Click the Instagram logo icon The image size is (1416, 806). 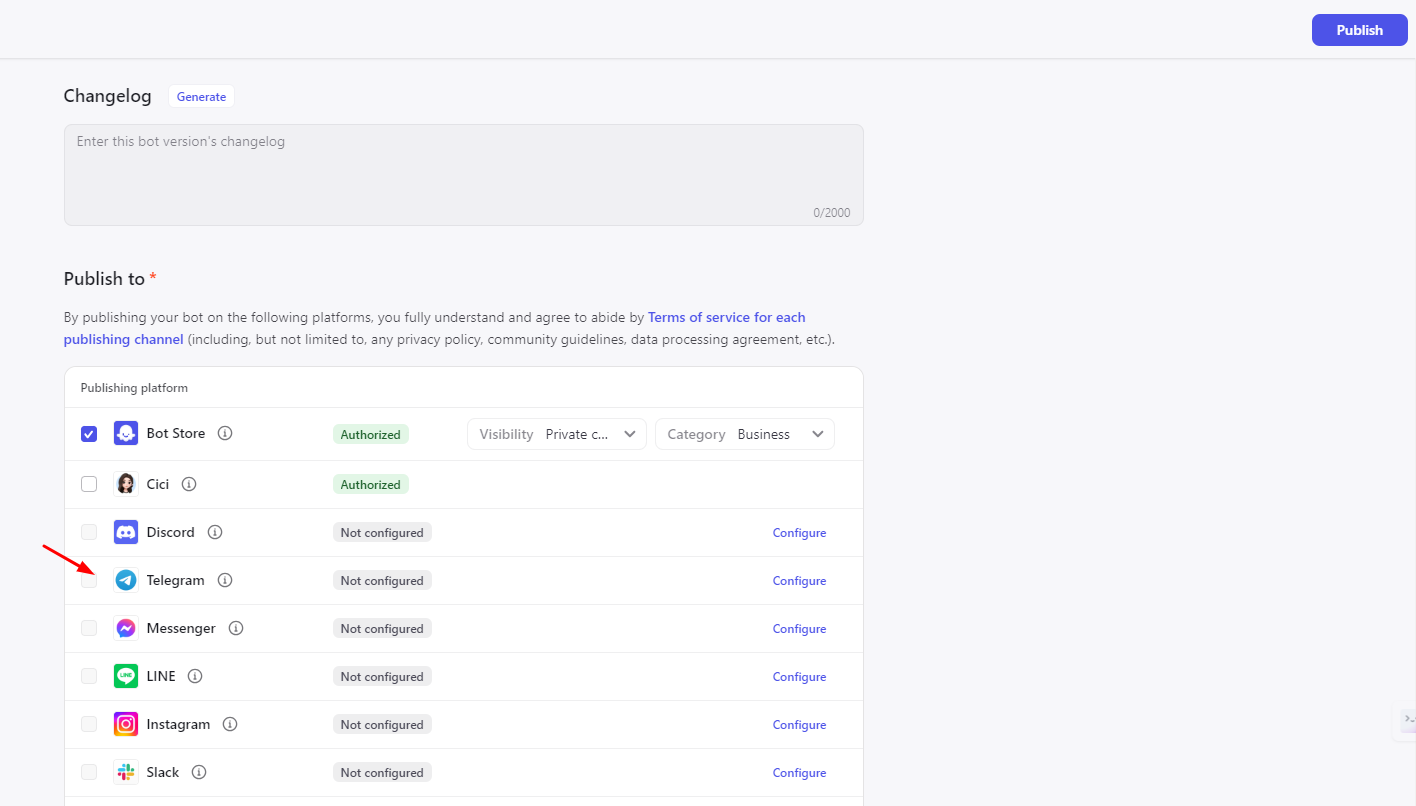[x=126, y=724]
